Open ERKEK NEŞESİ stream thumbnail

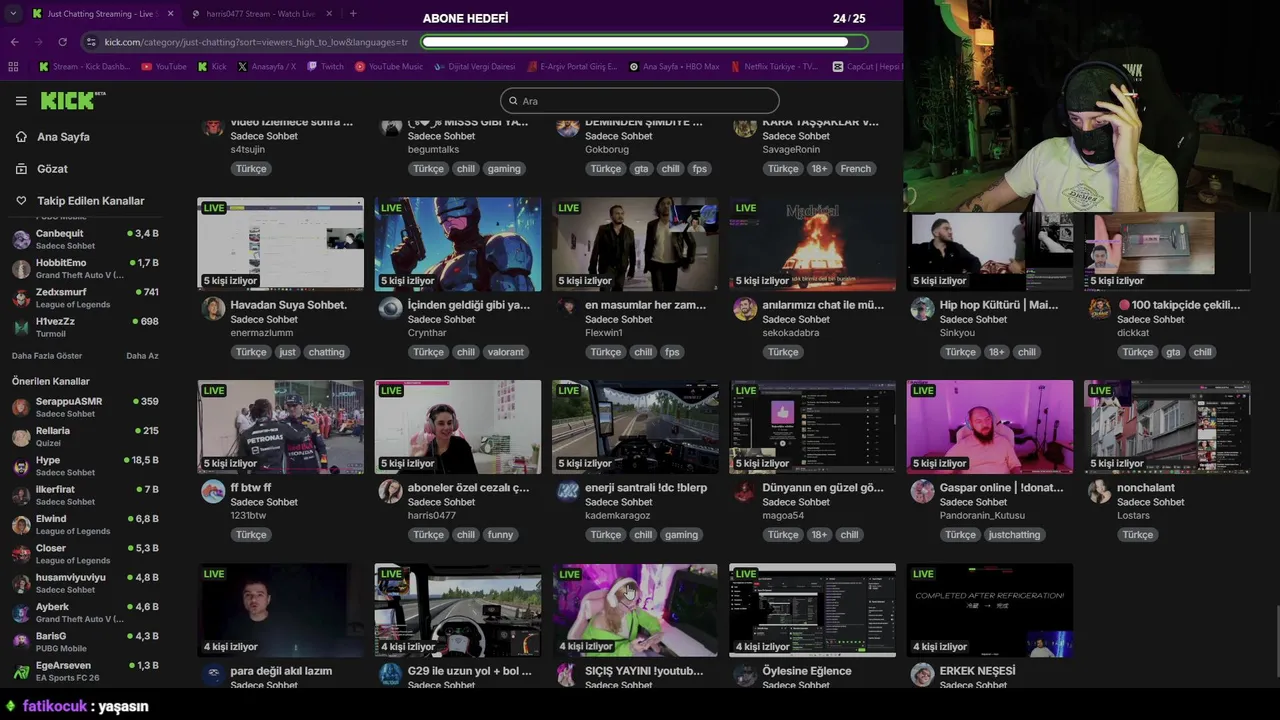point(990,610)
